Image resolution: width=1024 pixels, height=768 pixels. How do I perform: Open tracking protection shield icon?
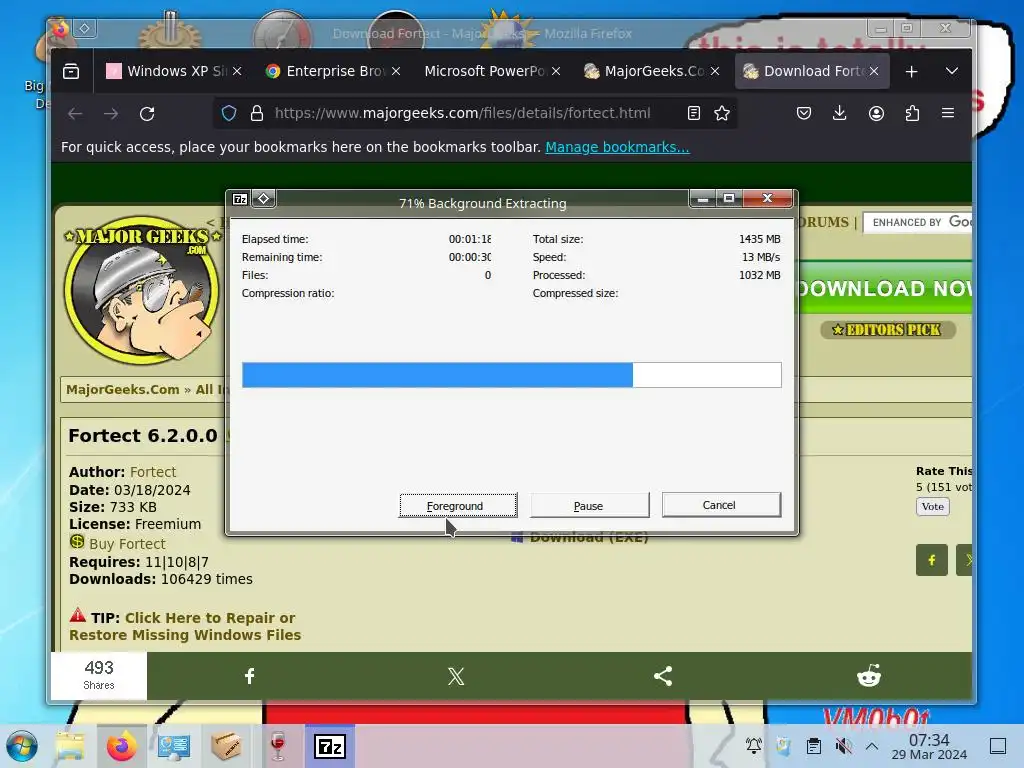229,113
